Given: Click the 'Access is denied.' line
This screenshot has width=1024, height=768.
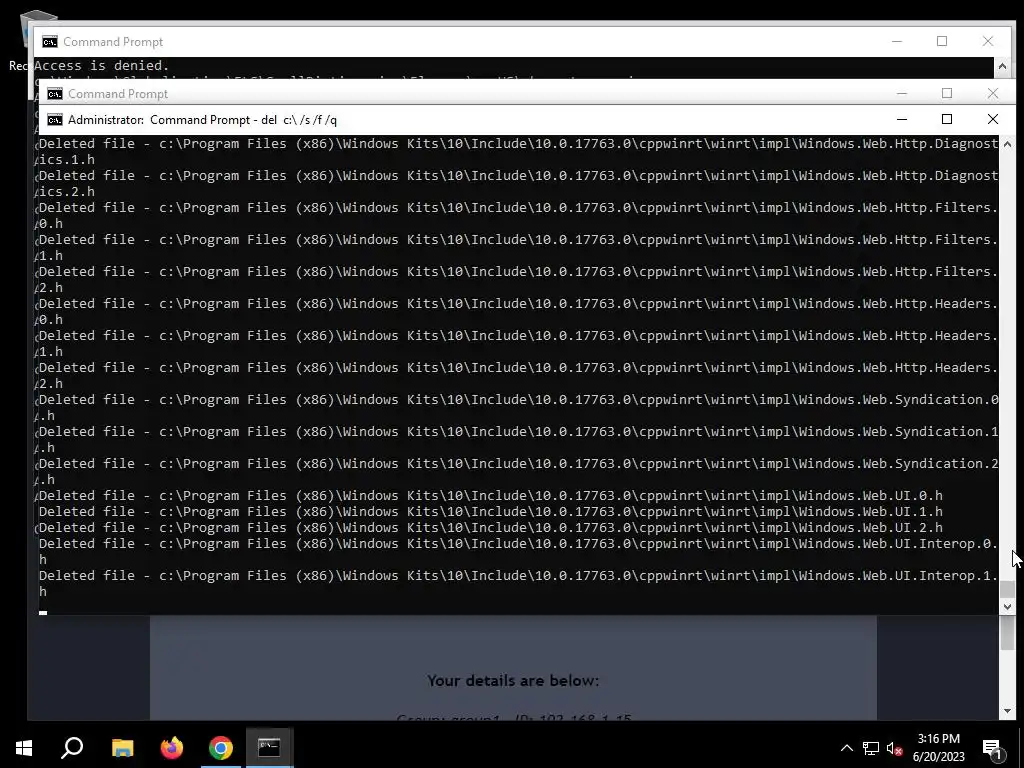Looking at the screenshot, I should [102, 65].
